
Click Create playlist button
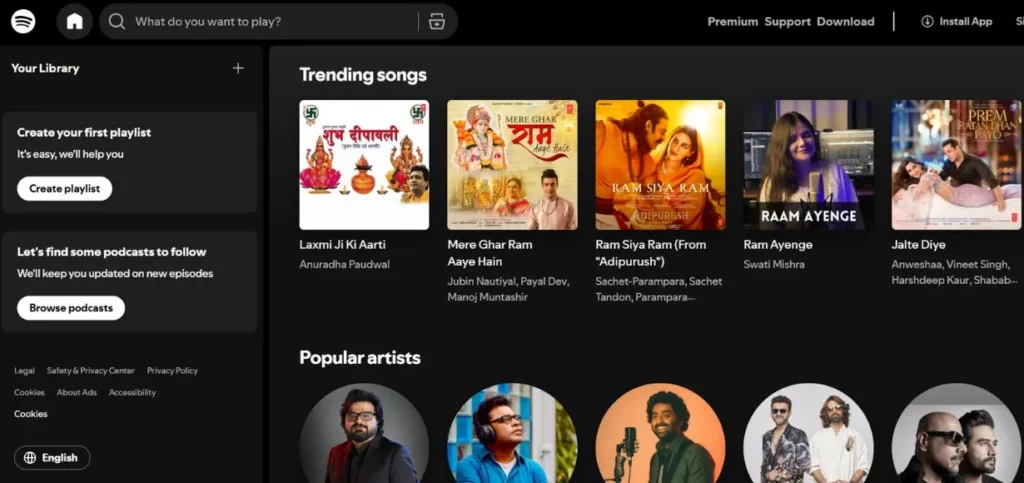65,189
